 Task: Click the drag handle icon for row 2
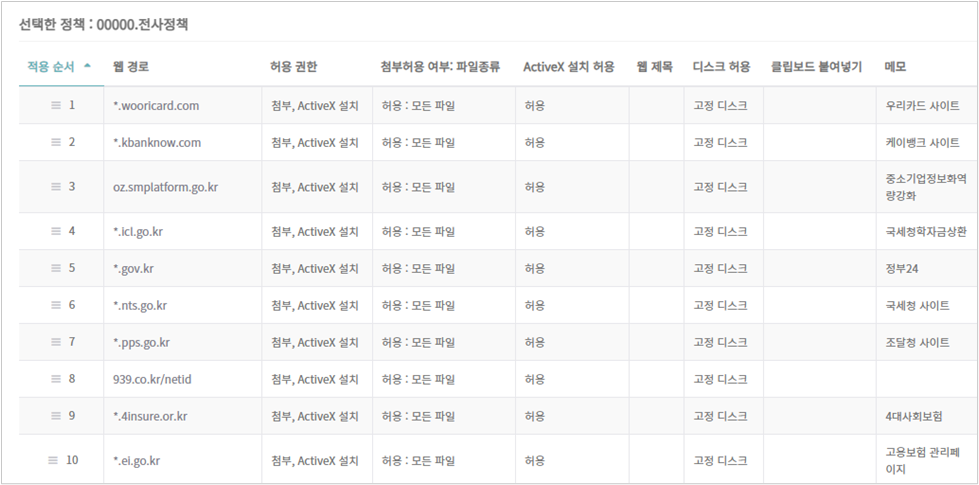[x=56, y=142]
